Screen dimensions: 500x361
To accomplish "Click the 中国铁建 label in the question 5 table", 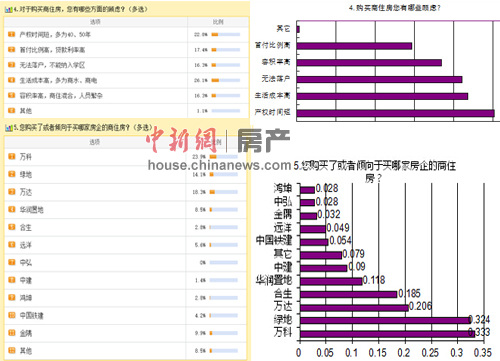I will 32,315.
